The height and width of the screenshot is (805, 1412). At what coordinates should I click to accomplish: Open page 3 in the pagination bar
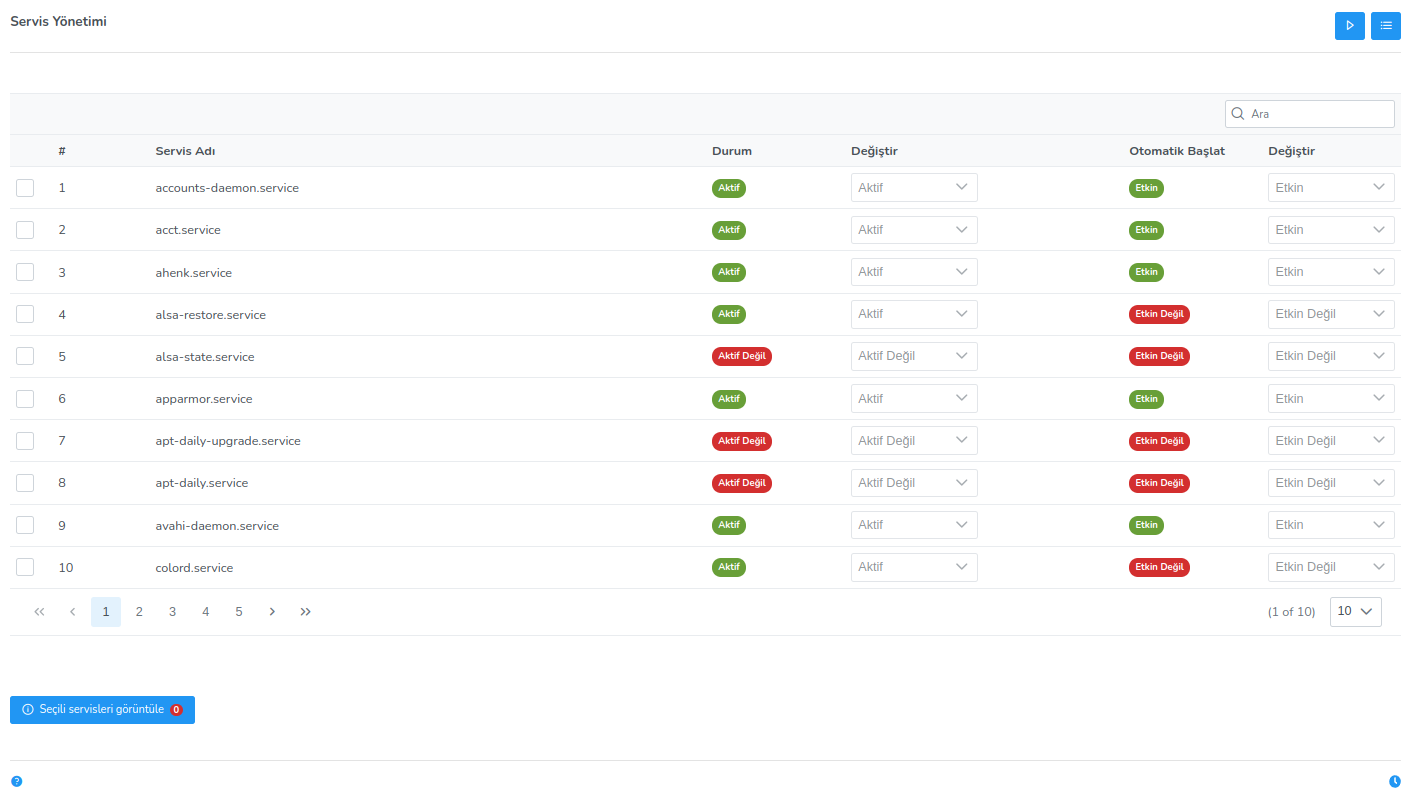point(172,611)
